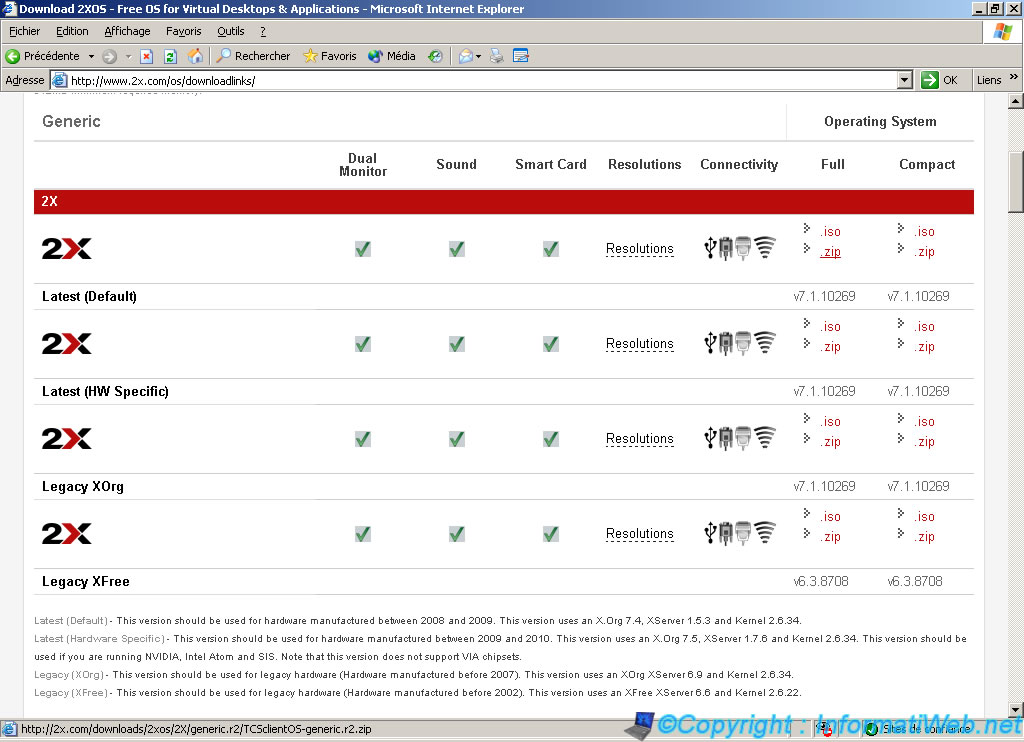The image size is (1024, 742).
Task: Download Full .zip for Latest (Default)
Action: pos(831,252)
